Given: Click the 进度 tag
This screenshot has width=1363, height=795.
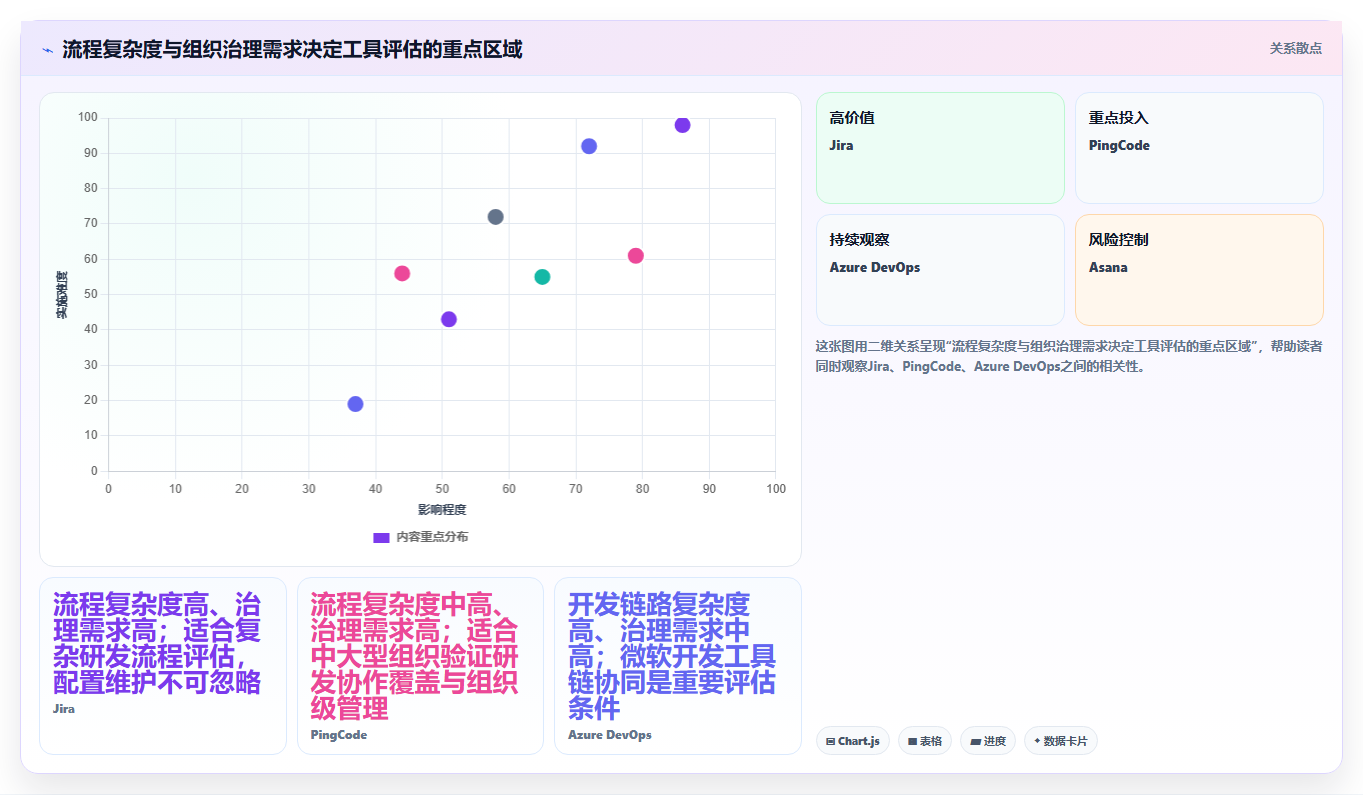Looking at the screenshot, I should click(988, 741).
